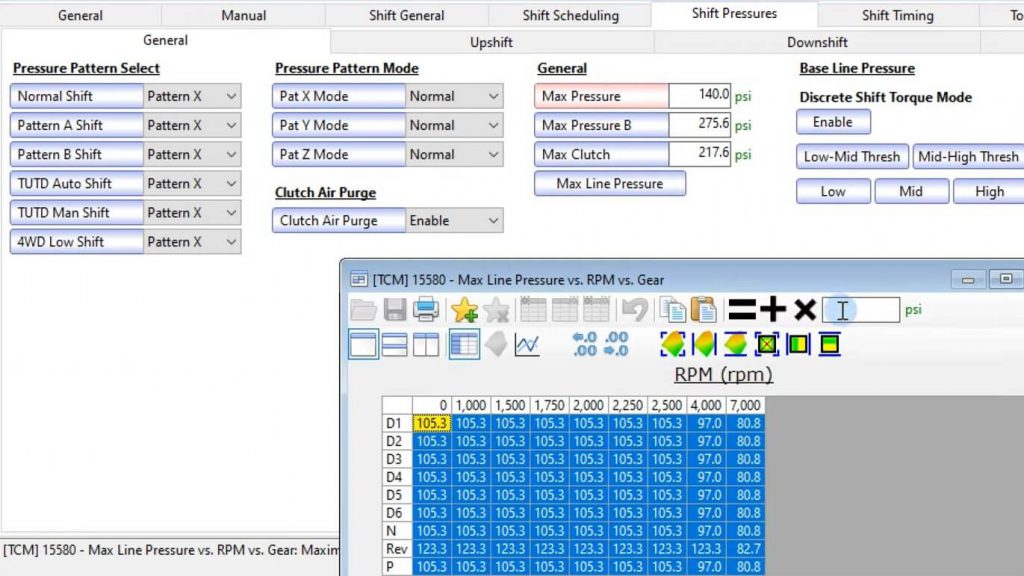
Task: Toggle the table grid view icon
Action: 464,344
